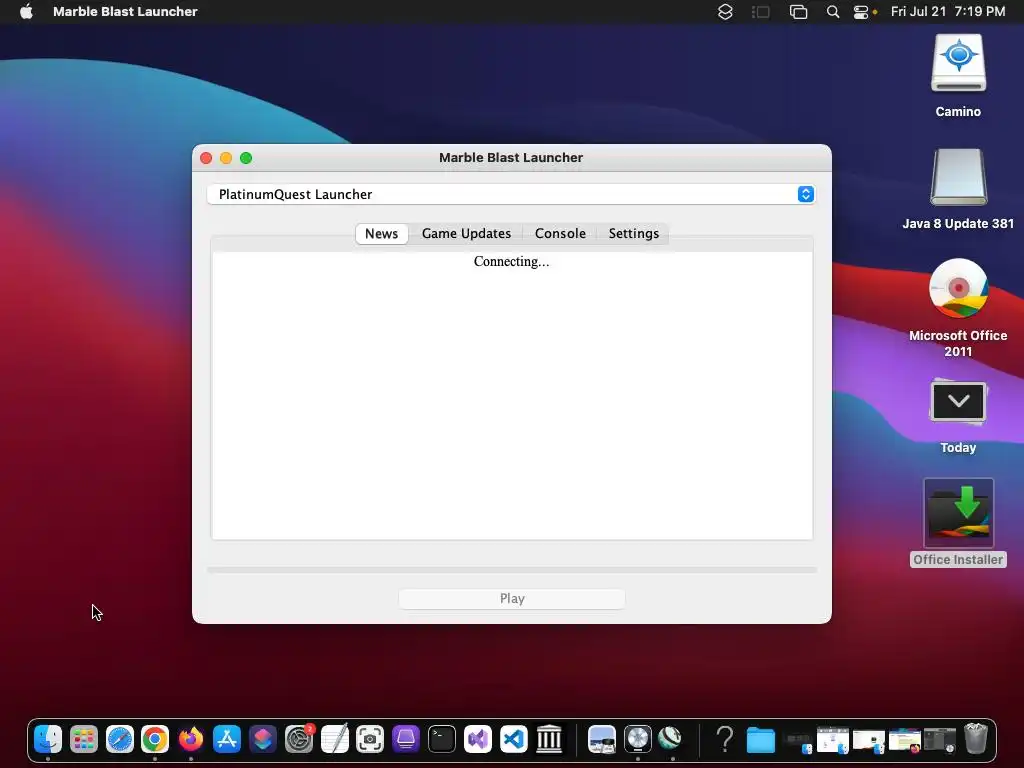Image resolution: width=1024 pixels, height=768 pixels.
Task: Open Screenshot app from the Dock
Action: coord(370,739)
